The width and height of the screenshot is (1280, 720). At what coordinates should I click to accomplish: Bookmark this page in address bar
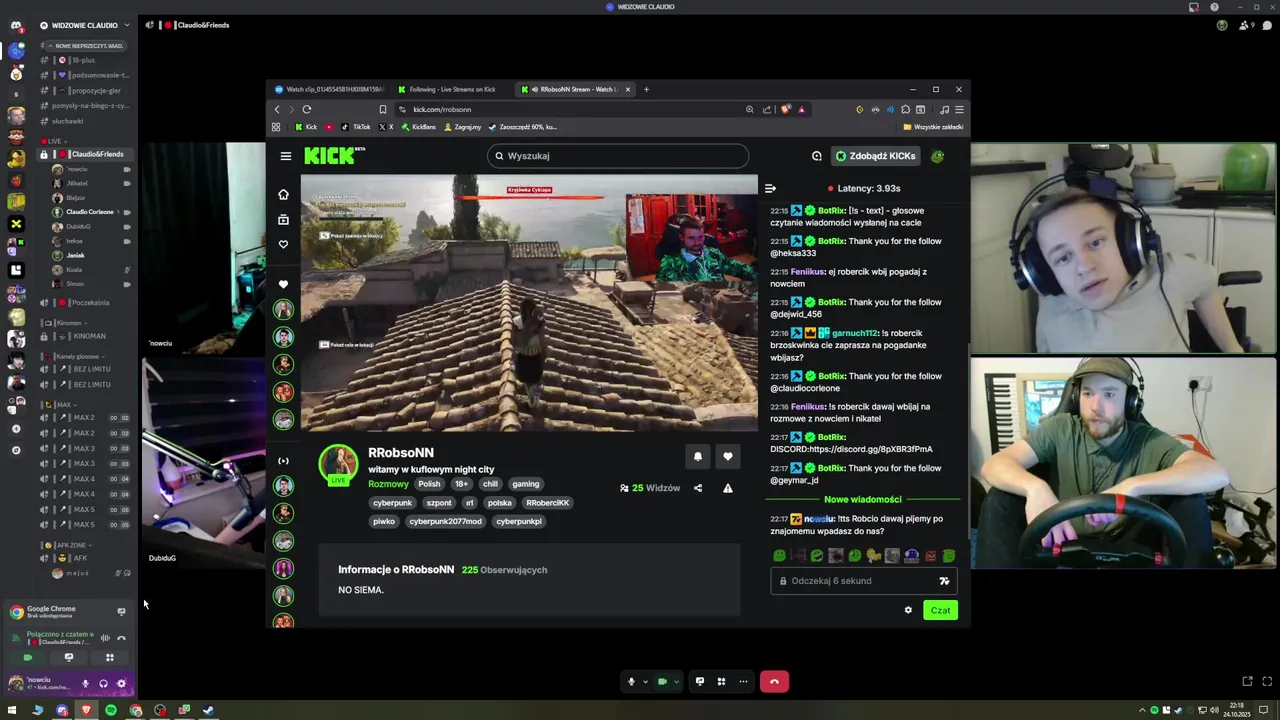click(382, 109)
